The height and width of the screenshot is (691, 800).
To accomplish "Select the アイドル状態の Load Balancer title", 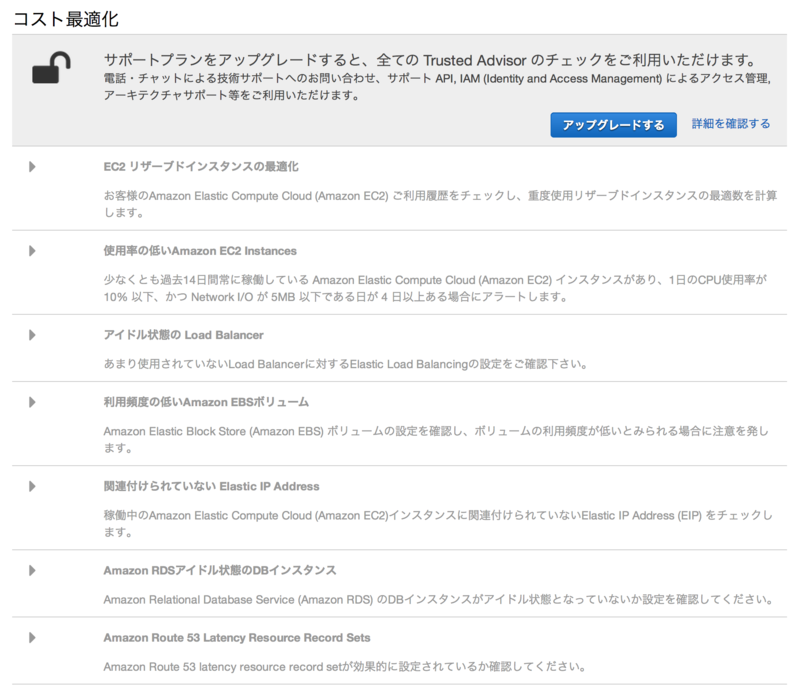I will click(184, 335).
